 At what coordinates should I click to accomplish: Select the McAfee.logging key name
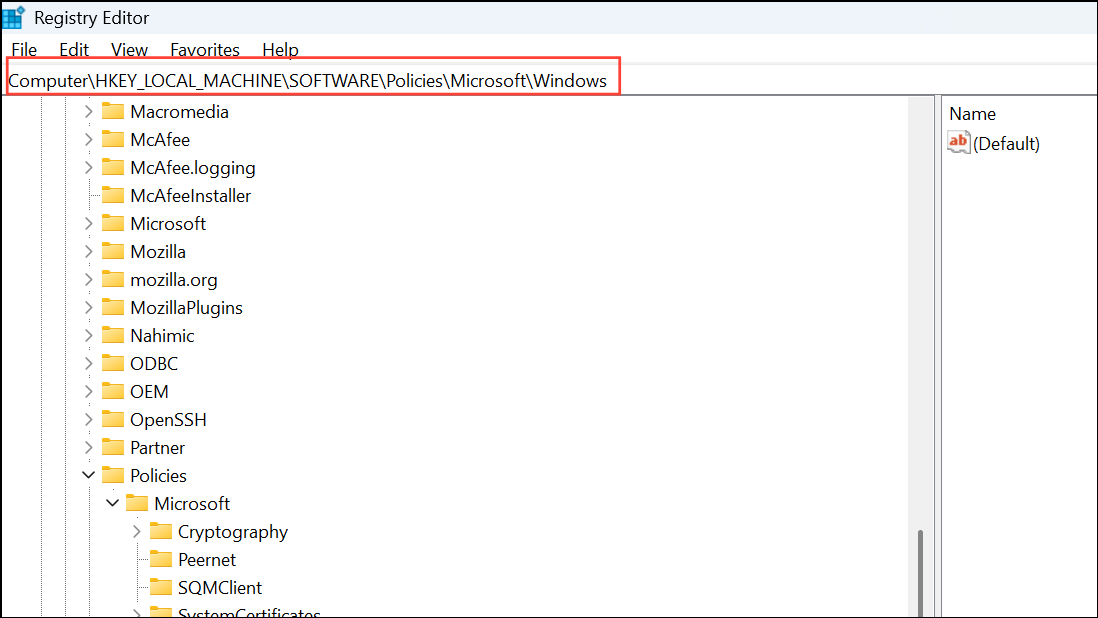click(193, 168)
